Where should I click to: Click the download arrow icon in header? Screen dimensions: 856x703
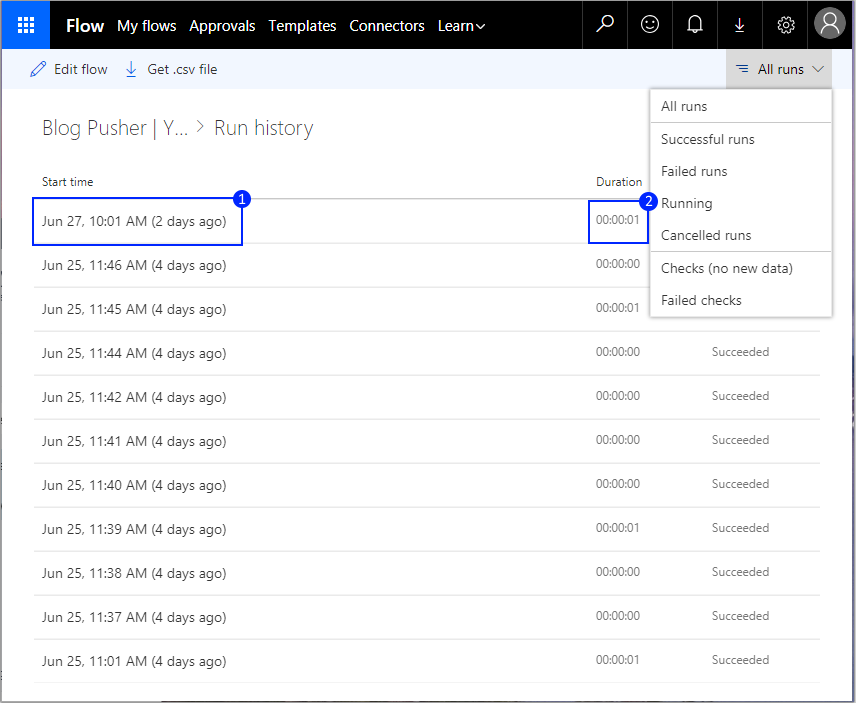click(x=740, y=25)
